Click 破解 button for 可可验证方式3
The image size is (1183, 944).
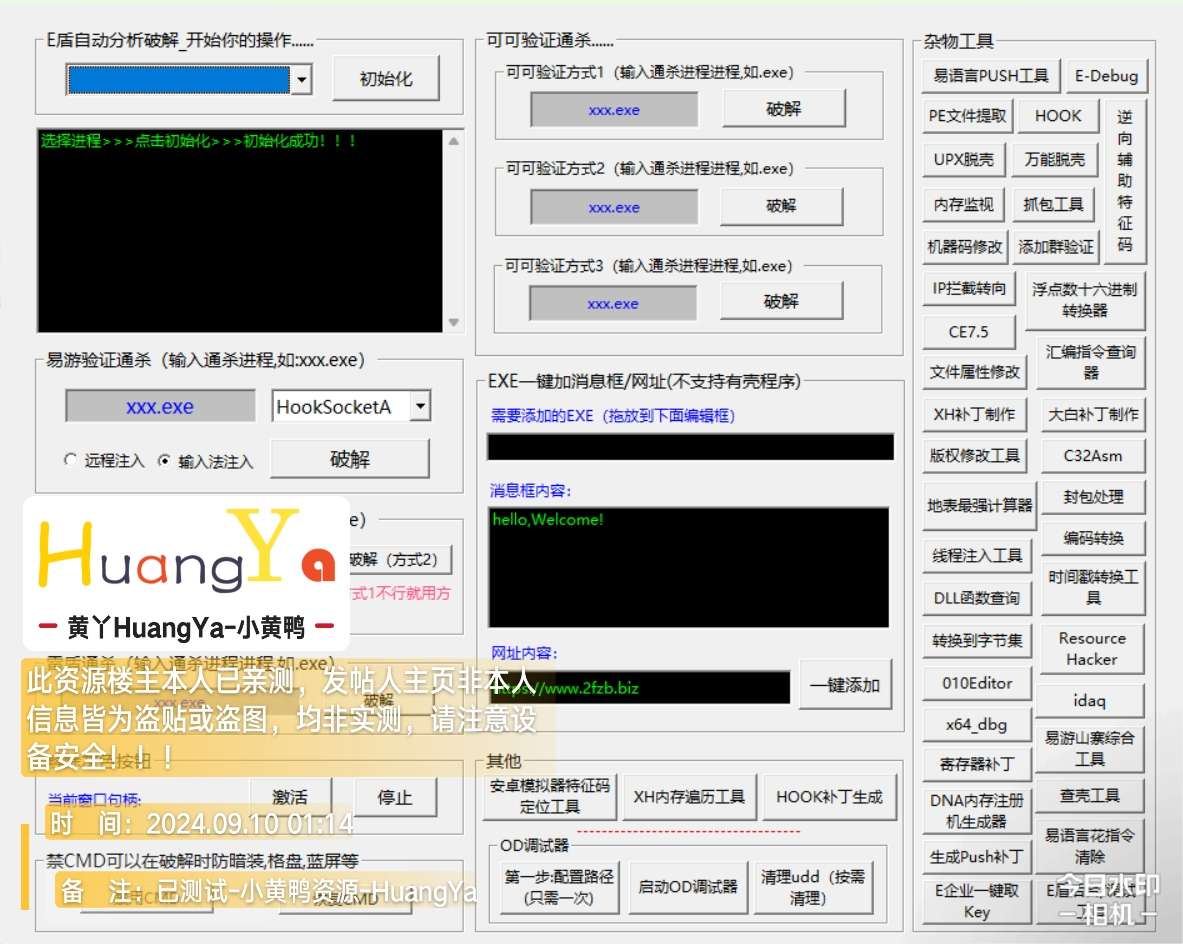pyautogui.click(x=781, y=301)
